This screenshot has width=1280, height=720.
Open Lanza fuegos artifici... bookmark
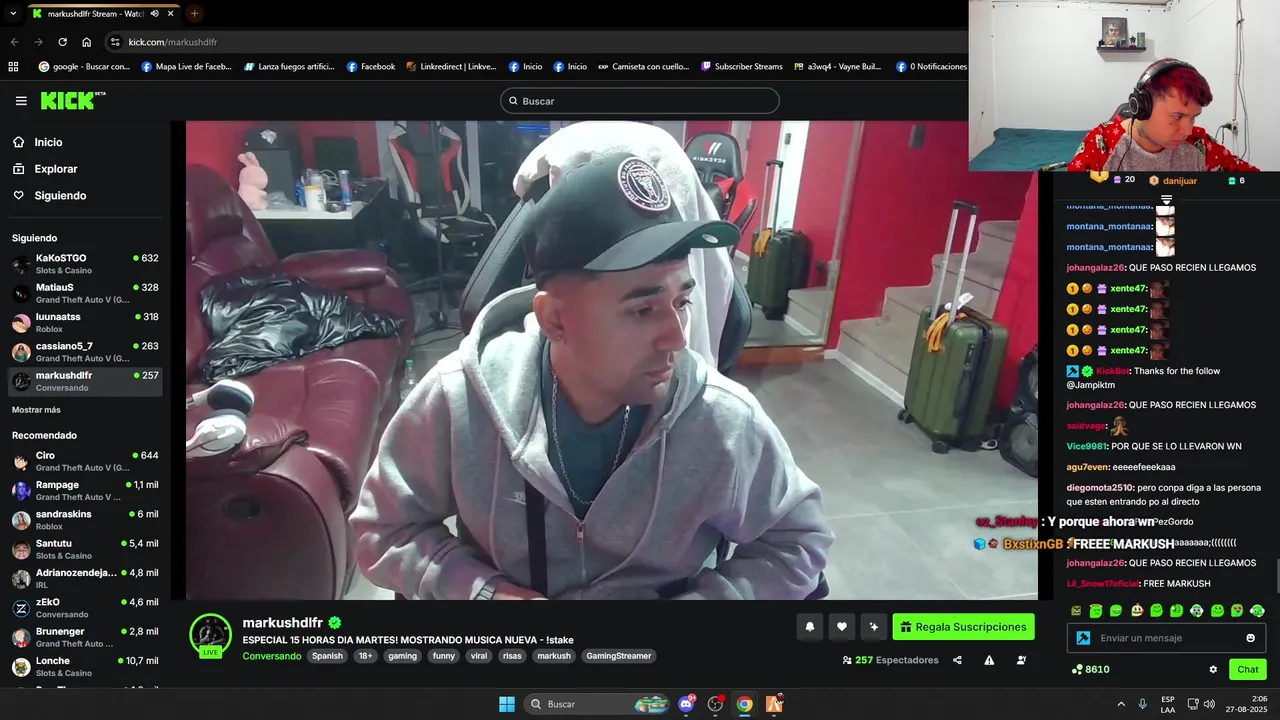290,67
